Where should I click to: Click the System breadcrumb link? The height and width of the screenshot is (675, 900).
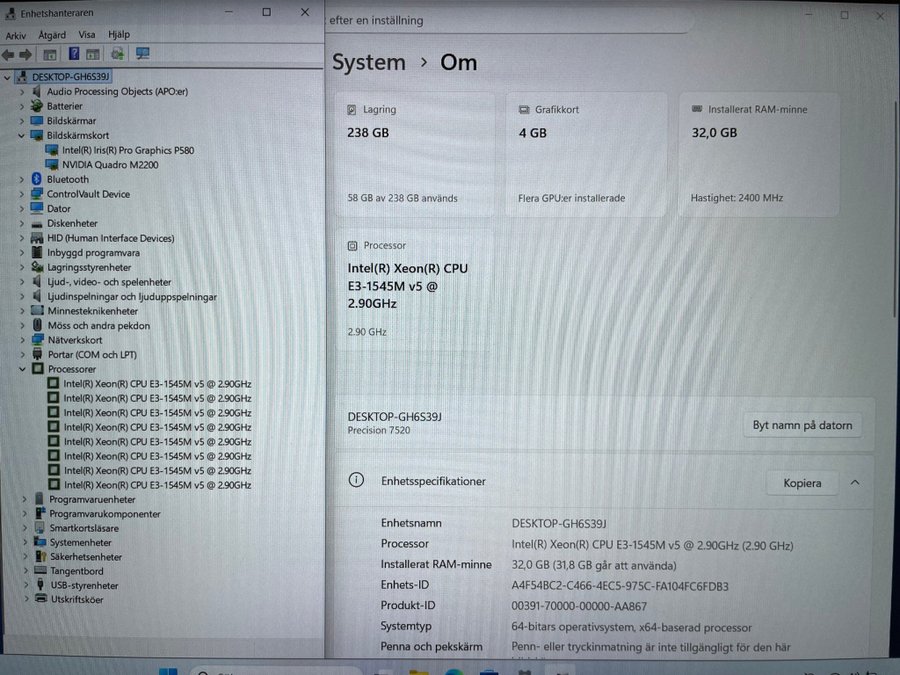369,62
